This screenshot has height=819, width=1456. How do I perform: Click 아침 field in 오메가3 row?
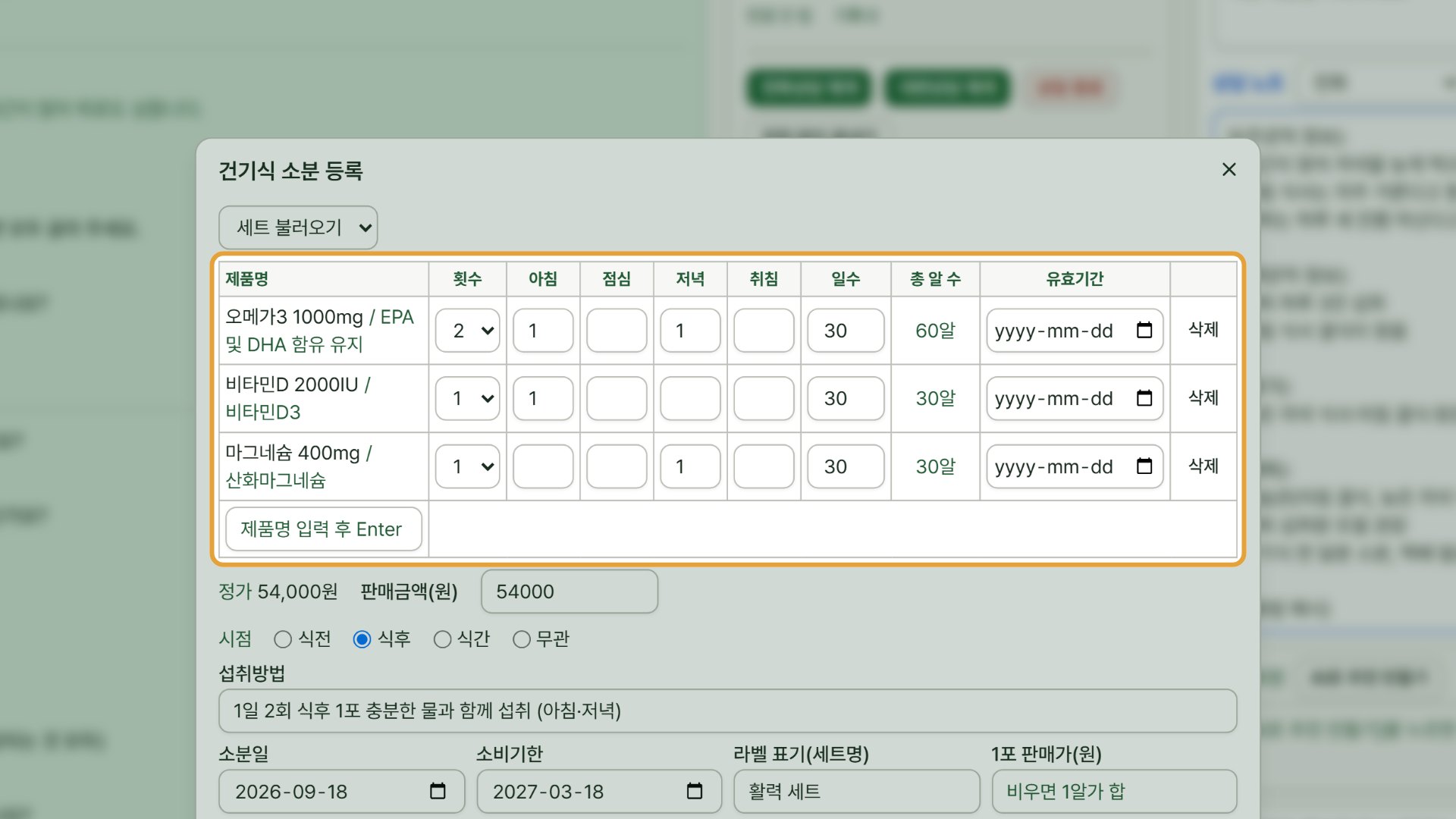pyautogui.click(x=543, y=331)
